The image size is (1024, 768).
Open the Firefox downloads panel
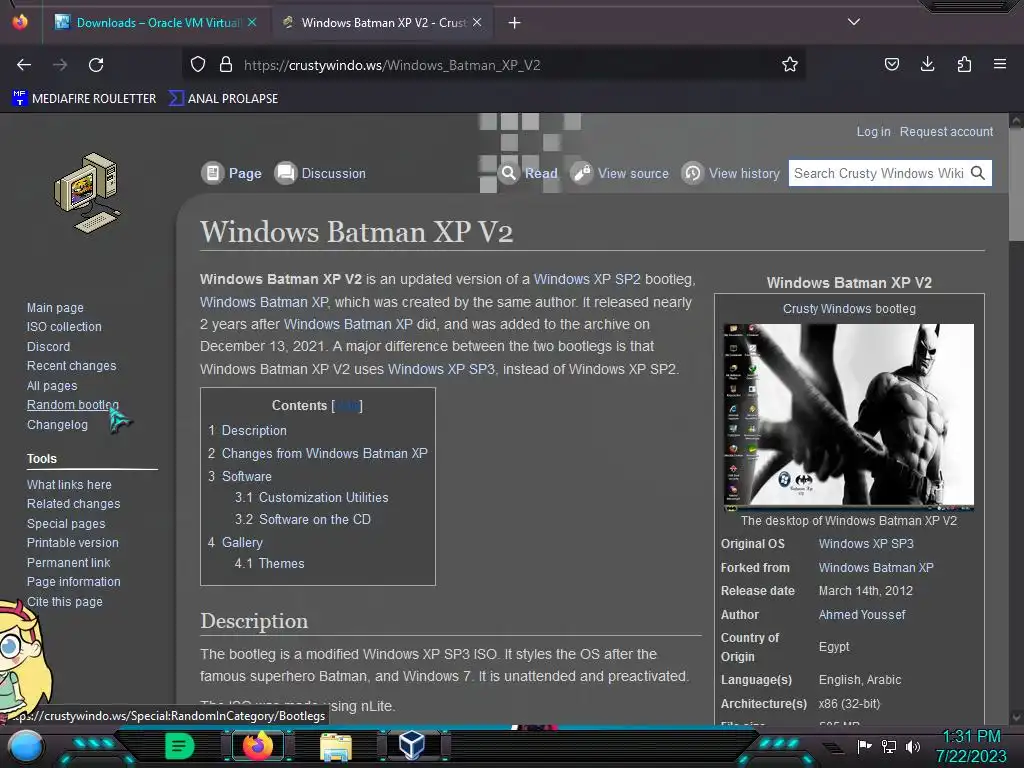click(927, 64)
